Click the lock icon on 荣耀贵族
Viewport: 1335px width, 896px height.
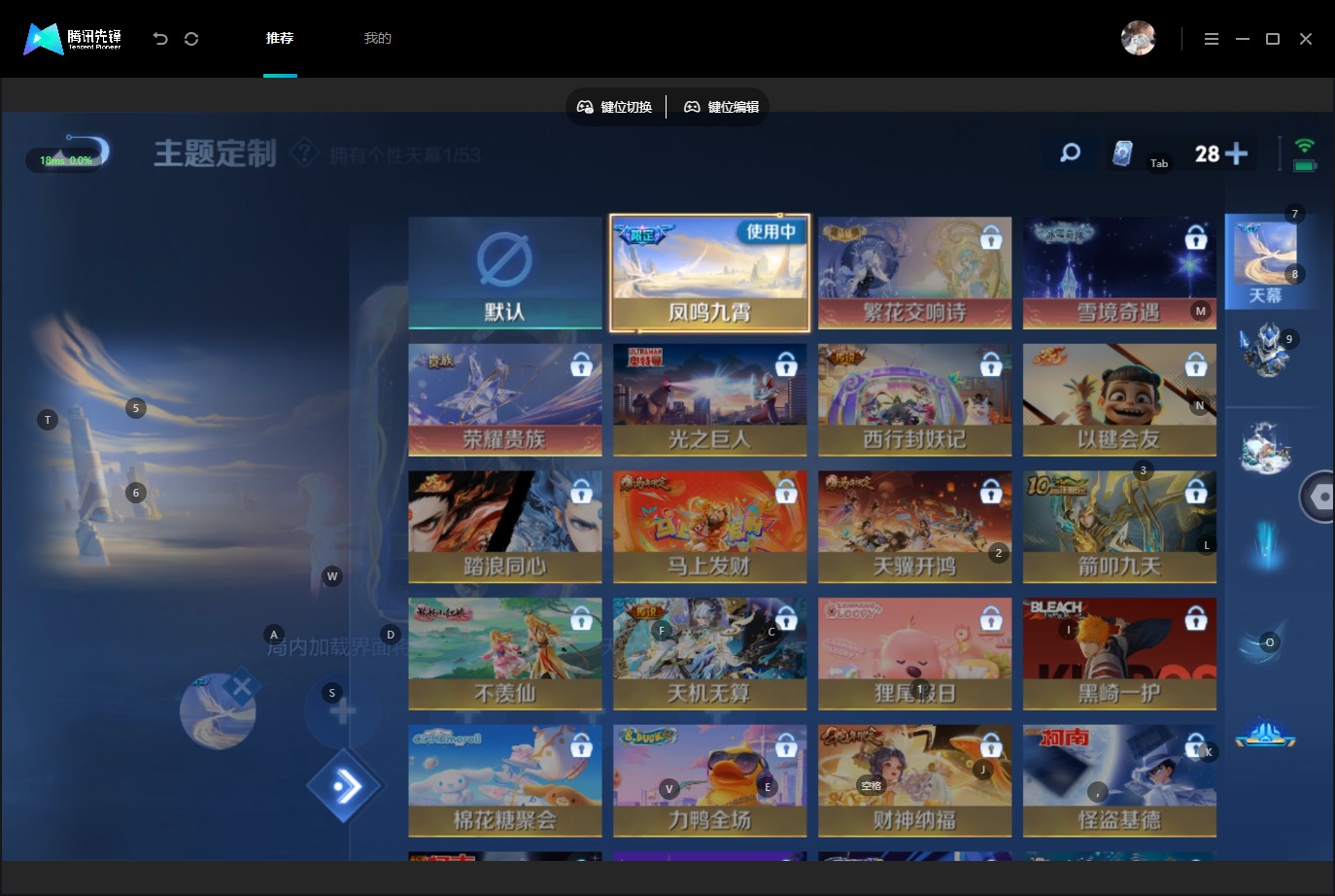coord(581,364)
